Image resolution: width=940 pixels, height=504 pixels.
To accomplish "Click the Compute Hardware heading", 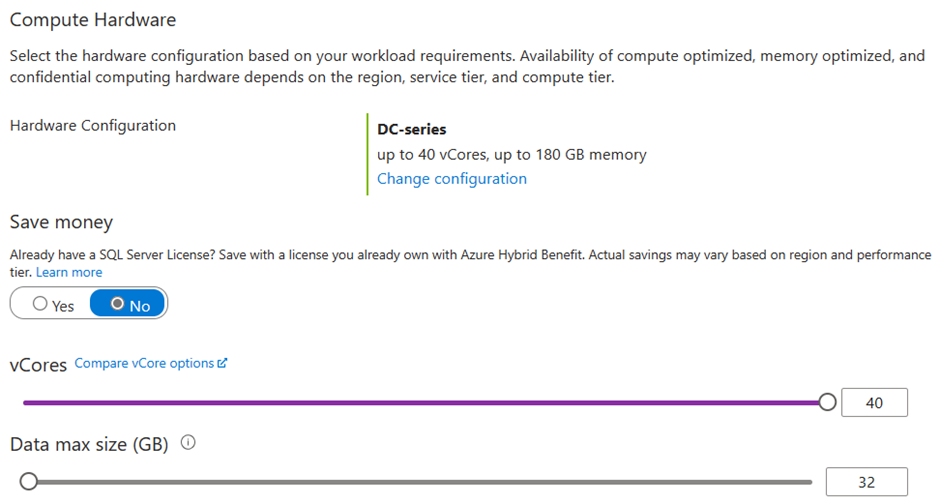I will [x=93, y=20].
